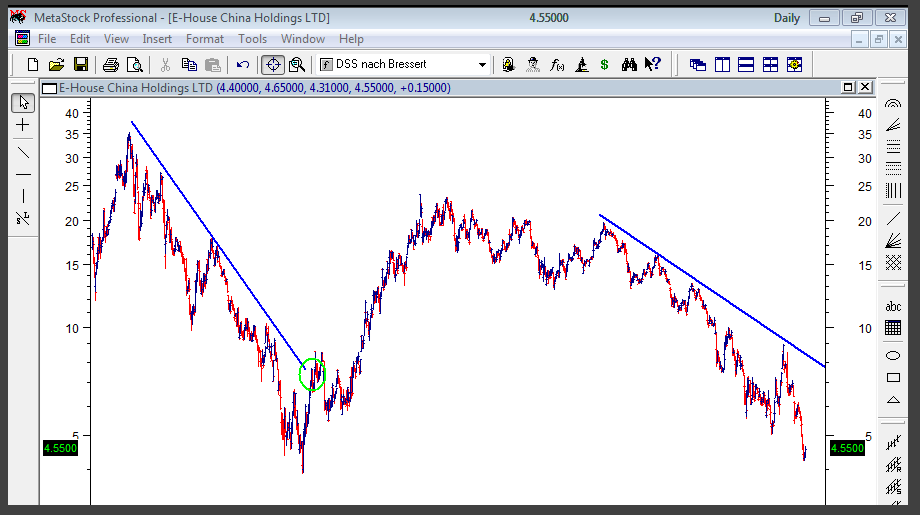Screen dimensions: 920x515
Task: Open the System Tester microscope icon
Action: pos(581,65)
